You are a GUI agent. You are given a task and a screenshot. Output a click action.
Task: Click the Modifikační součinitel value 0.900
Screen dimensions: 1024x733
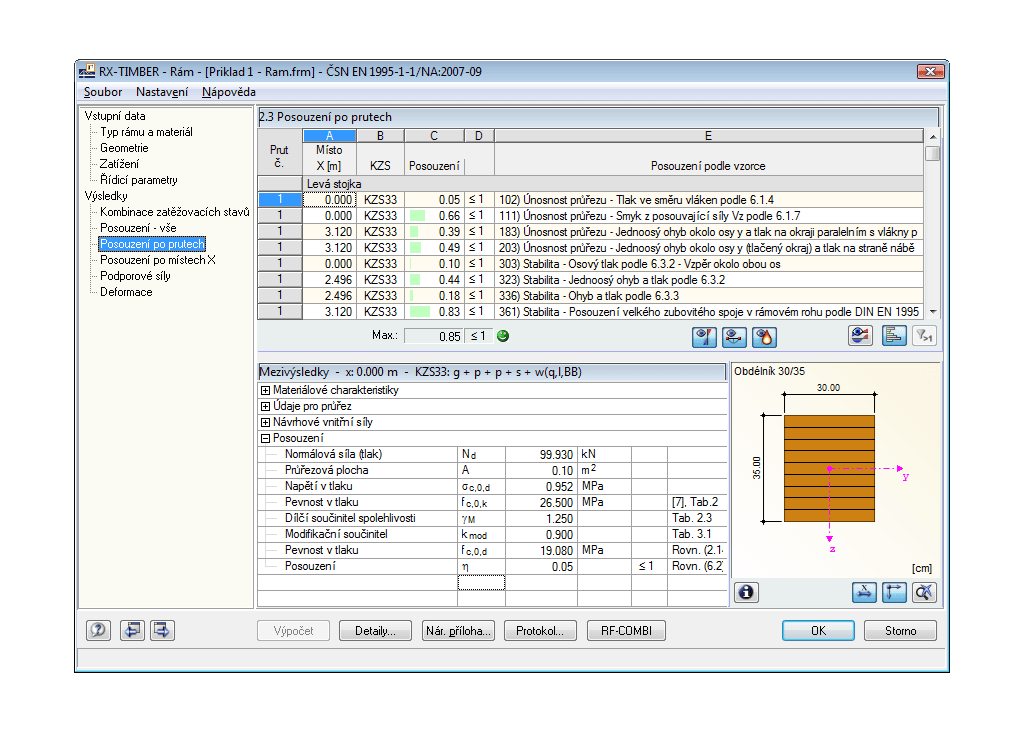tap(541, 534)
